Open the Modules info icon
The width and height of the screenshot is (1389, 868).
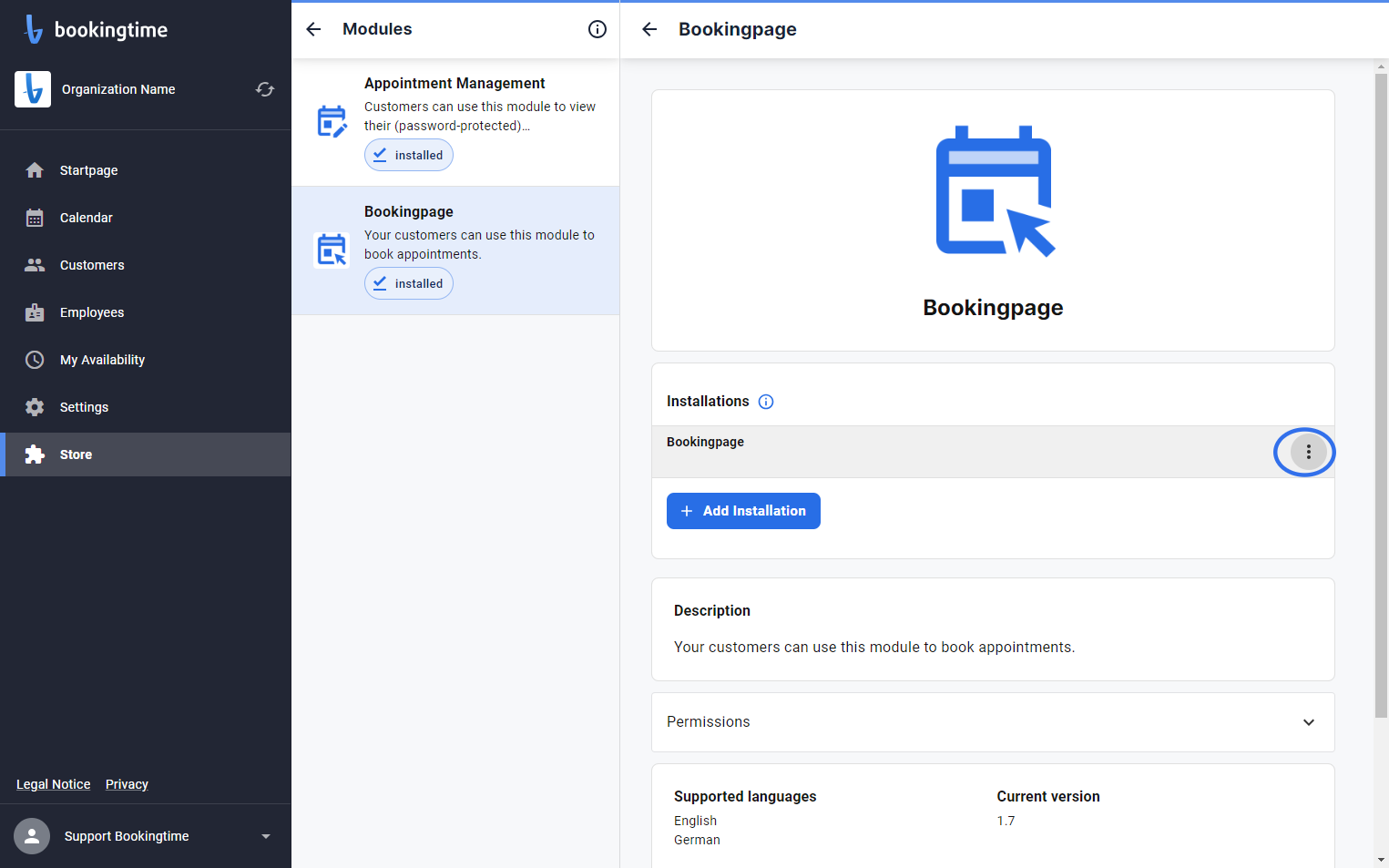pyautogui.click(x=597, y=29)
